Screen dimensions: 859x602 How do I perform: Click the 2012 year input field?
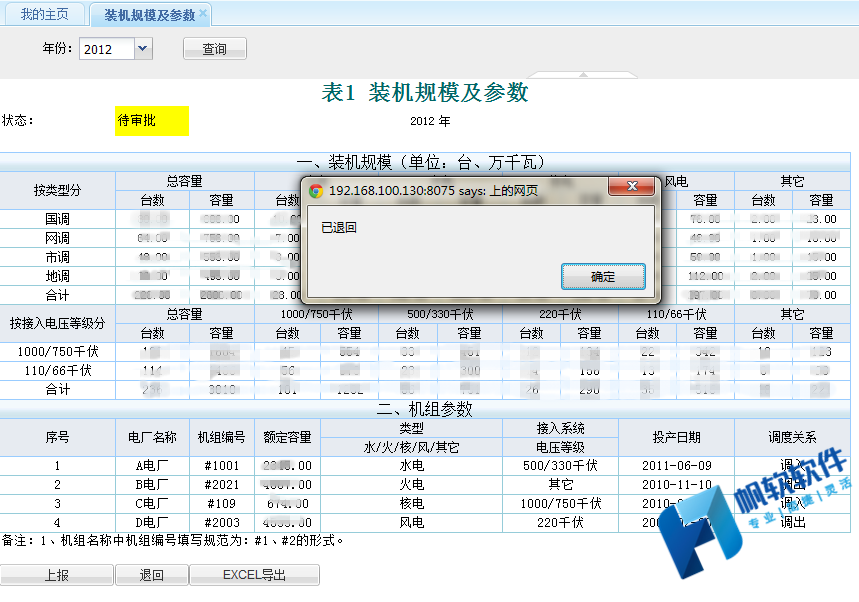(x=106, y=49)
